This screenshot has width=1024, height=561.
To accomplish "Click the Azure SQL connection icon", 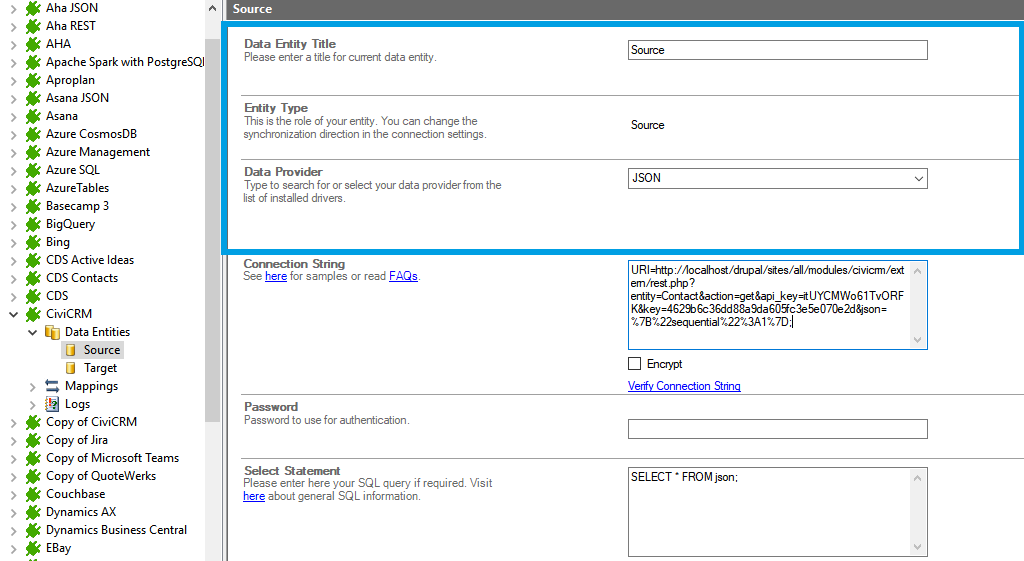I will coord(32,170).
